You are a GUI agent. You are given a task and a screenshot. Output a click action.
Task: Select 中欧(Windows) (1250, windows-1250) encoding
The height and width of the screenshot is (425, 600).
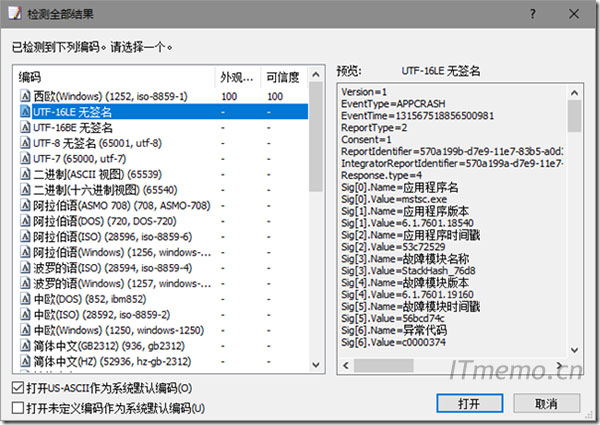[119, 330]
